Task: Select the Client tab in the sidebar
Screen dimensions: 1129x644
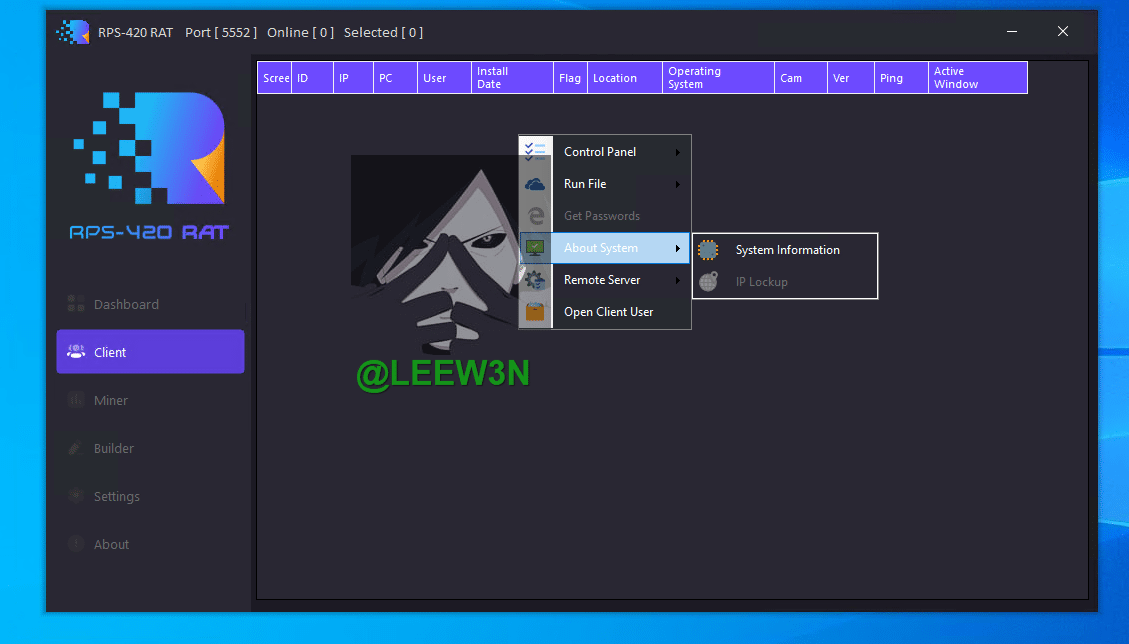Action: (150, 352)
